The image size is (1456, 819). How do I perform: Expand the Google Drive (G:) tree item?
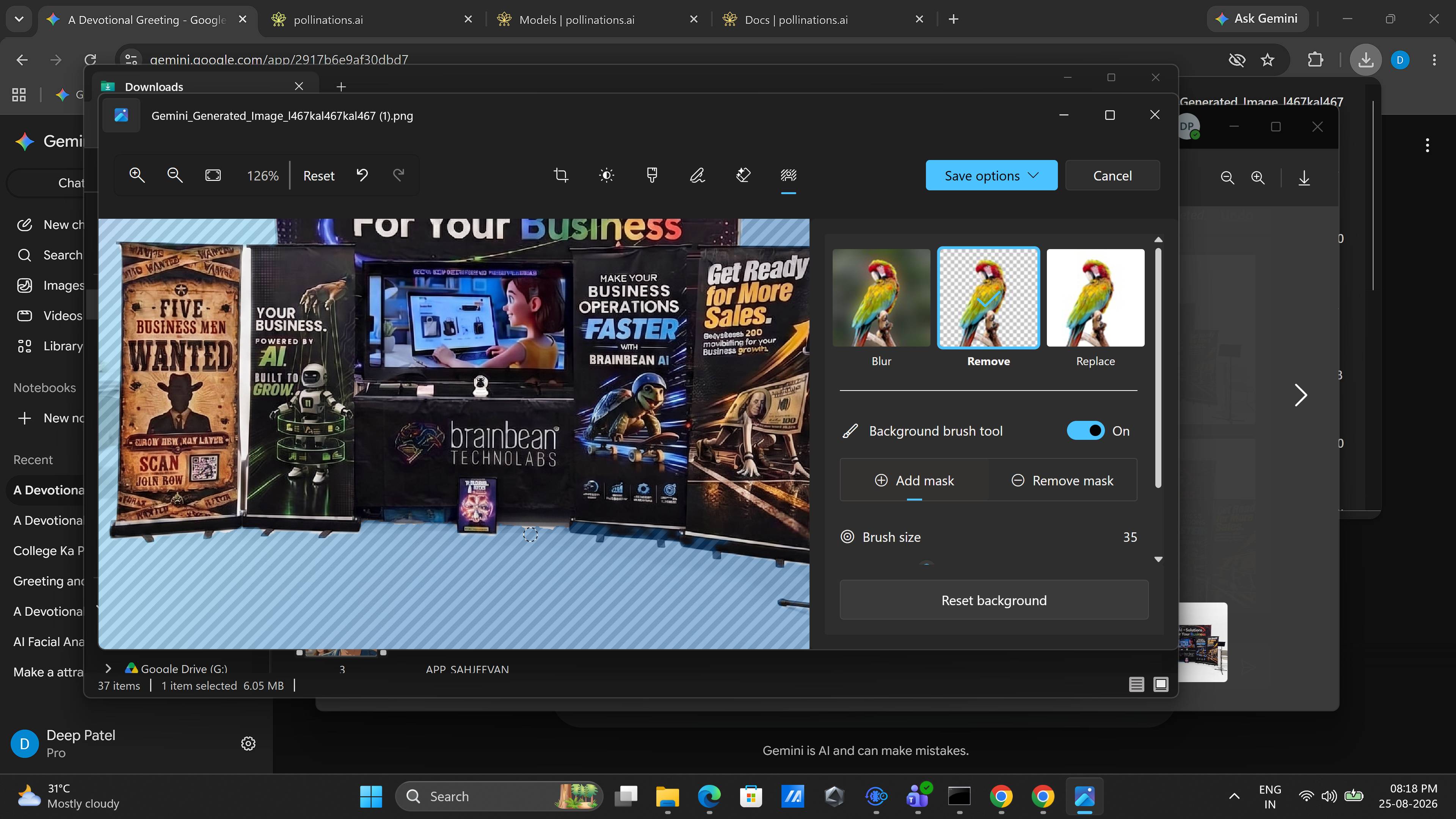108,668
